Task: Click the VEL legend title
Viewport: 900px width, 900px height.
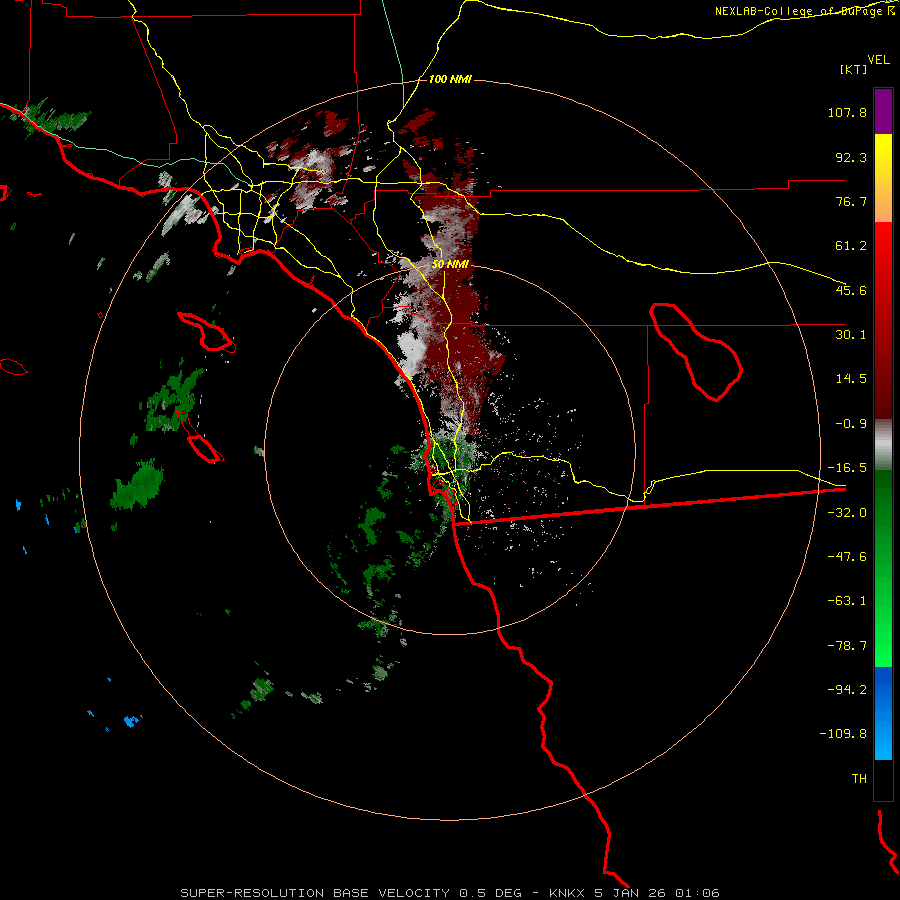Action: (x=878, y=60)
